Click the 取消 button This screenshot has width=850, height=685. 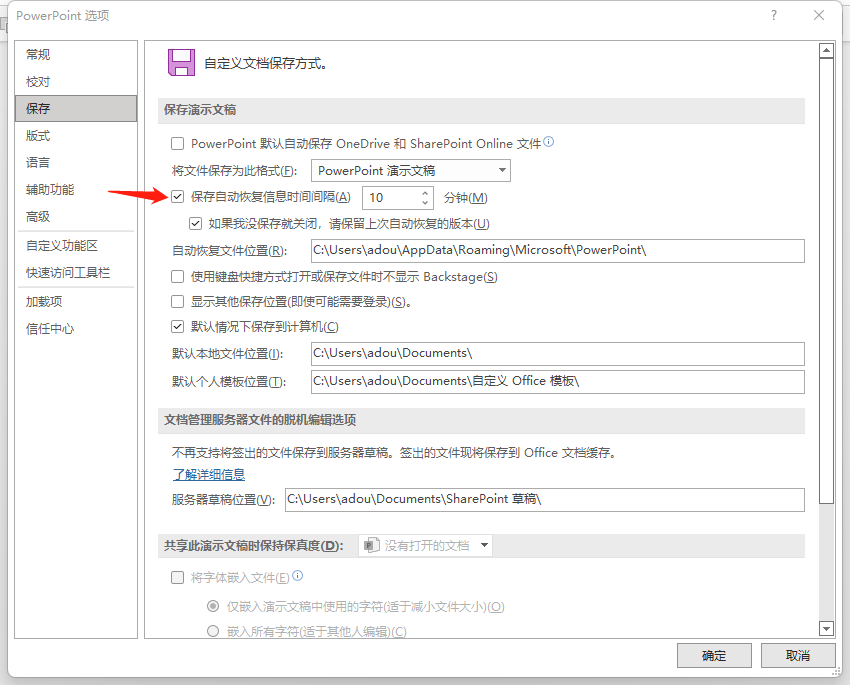(x=798, y=656)
